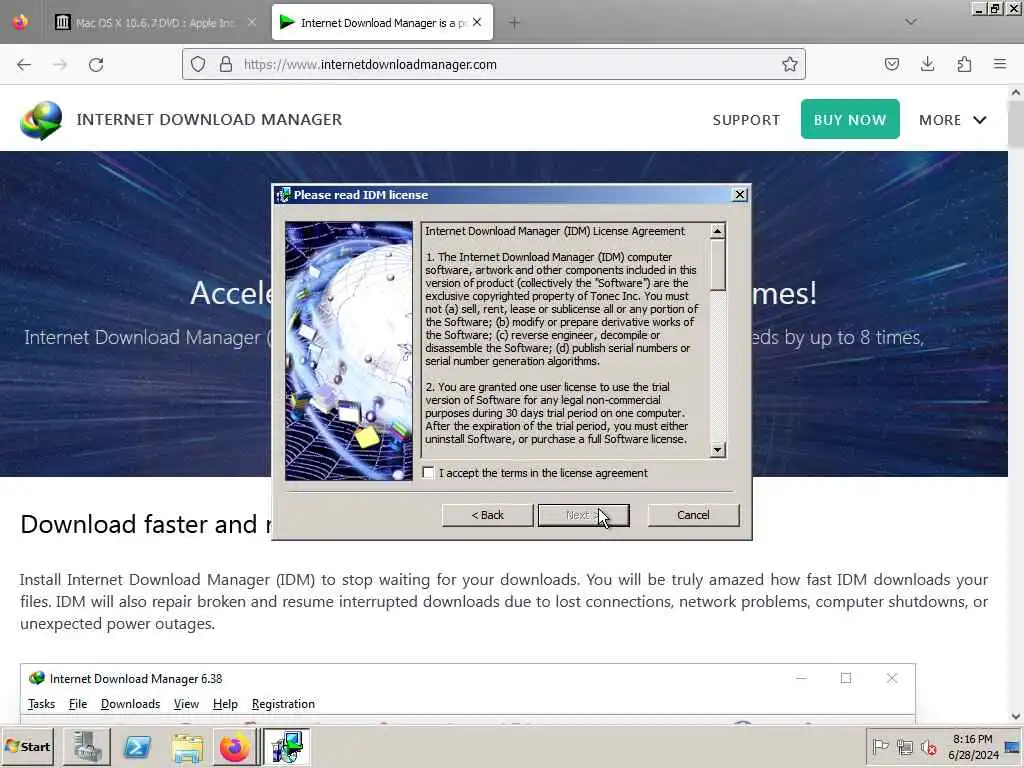Click the Firefox forward arrow
This screenshot has width=1024, height=768.
click(x=60, y=64)
